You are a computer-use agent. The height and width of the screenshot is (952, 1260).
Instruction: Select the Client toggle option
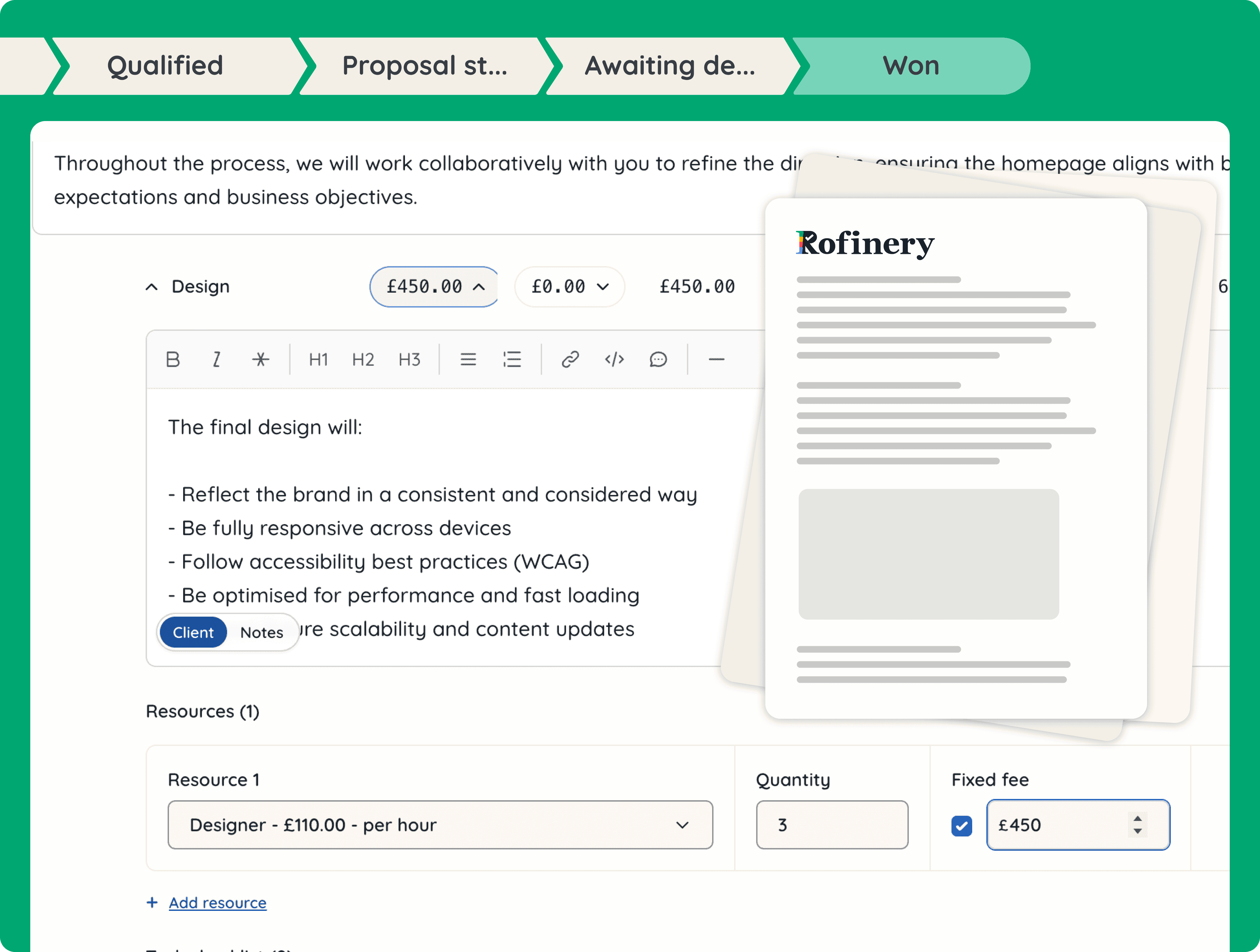pos(193,632)
